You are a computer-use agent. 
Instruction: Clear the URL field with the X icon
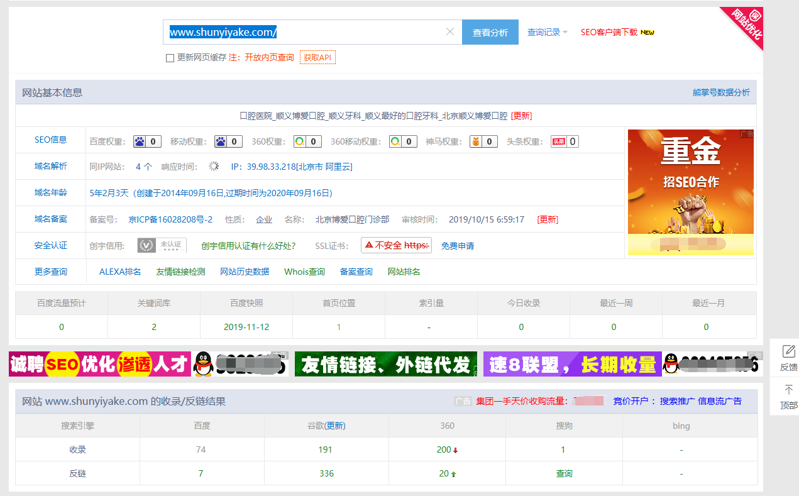(450, 32)
